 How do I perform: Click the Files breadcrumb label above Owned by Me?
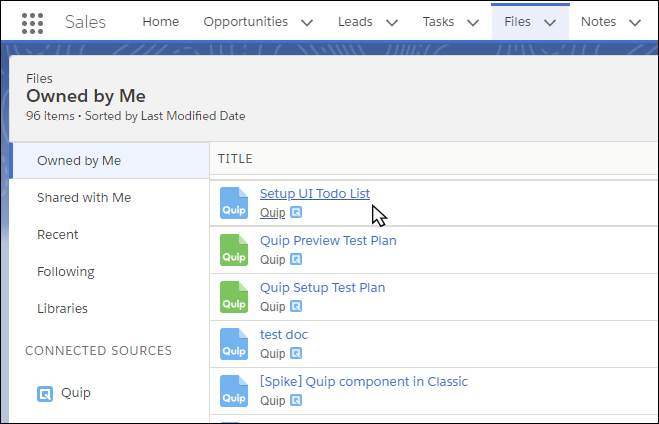[x=39, y=79]
